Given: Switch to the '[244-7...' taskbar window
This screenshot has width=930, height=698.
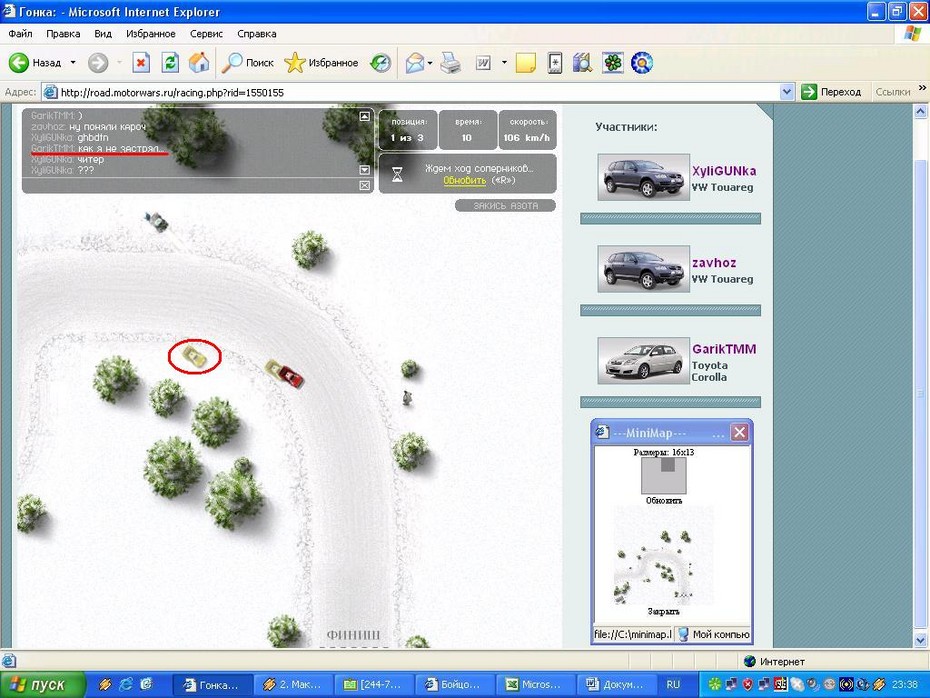Looking at the screenshot, I should tap(374, 685).
